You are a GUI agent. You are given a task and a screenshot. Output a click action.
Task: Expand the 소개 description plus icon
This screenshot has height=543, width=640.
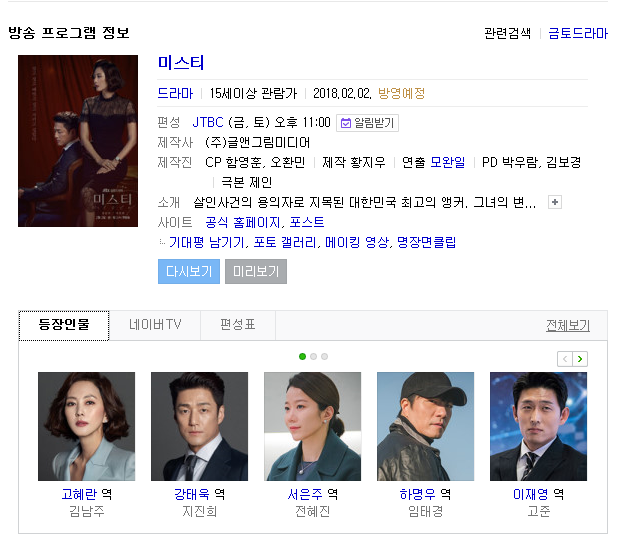555,202
